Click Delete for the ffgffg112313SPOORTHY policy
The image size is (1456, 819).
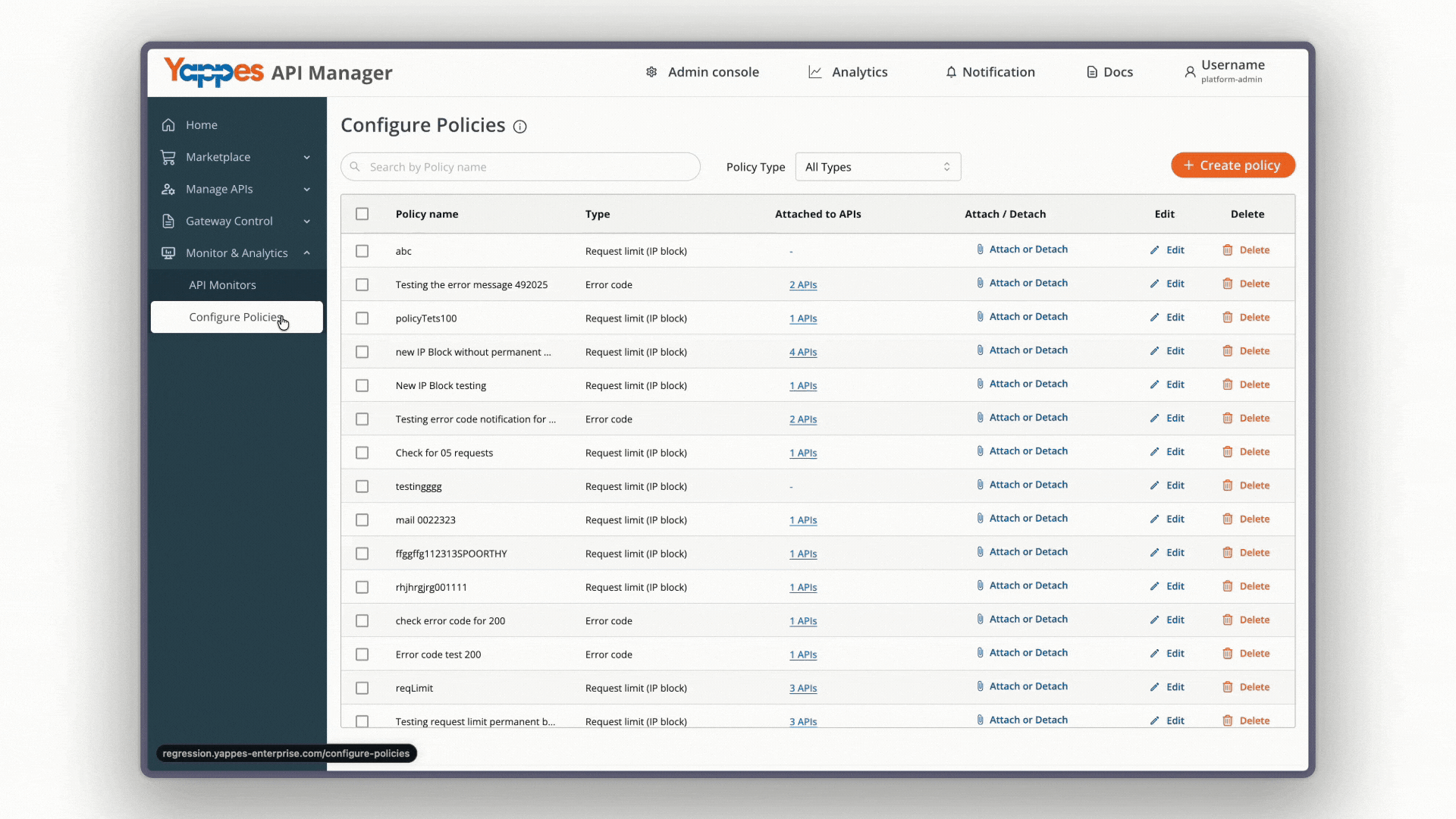coord(1246,553)
